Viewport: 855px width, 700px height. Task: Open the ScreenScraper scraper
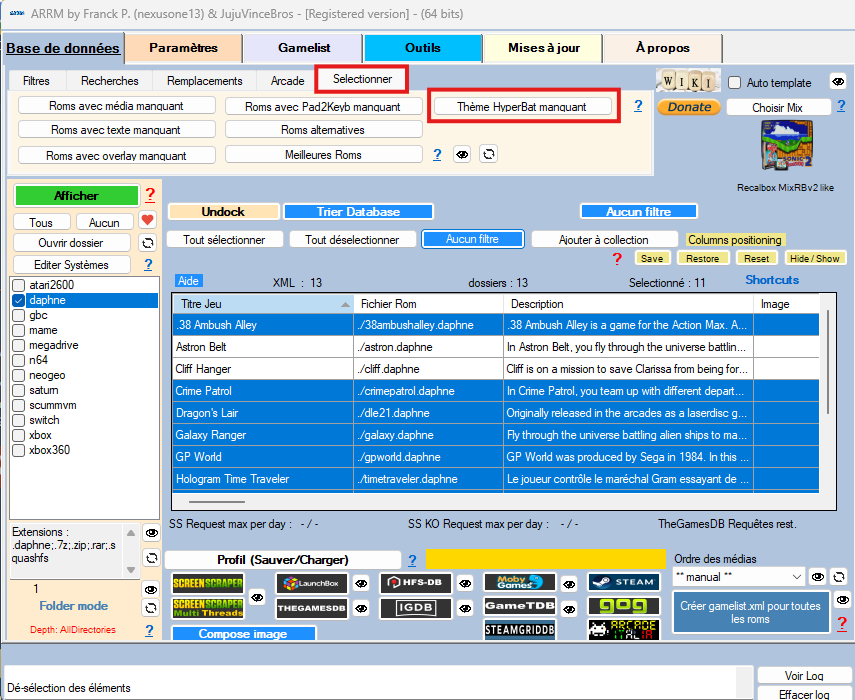[208, 583]
